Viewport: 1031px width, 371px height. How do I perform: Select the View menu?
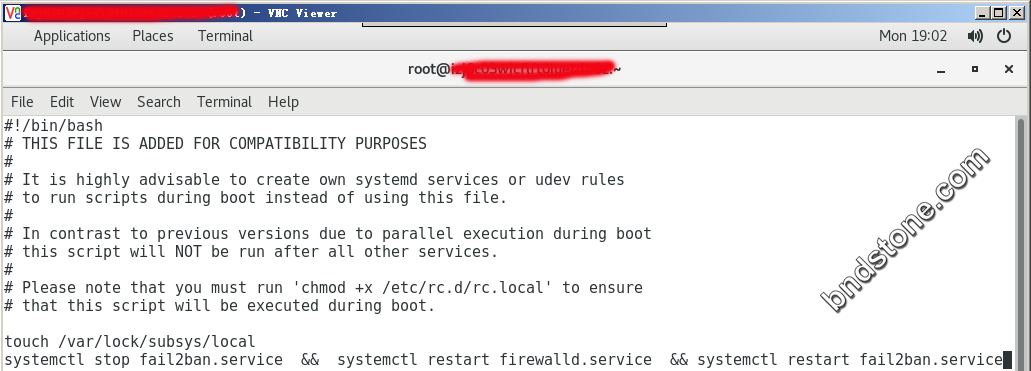105,102
